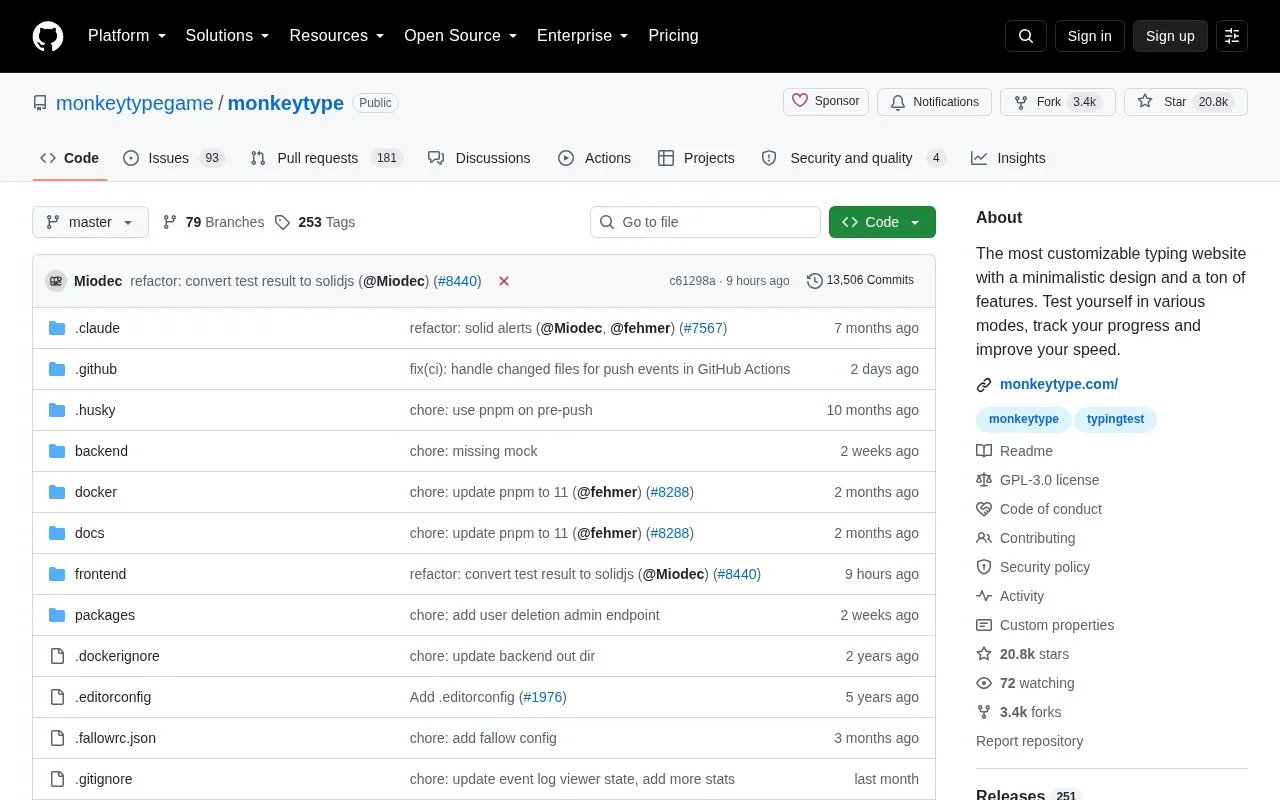The width and height of the screenshot is (1280, 800).
Task: Click the eye icon beside 72 watching
Action: pyautogui.click(x=984, y=683)
